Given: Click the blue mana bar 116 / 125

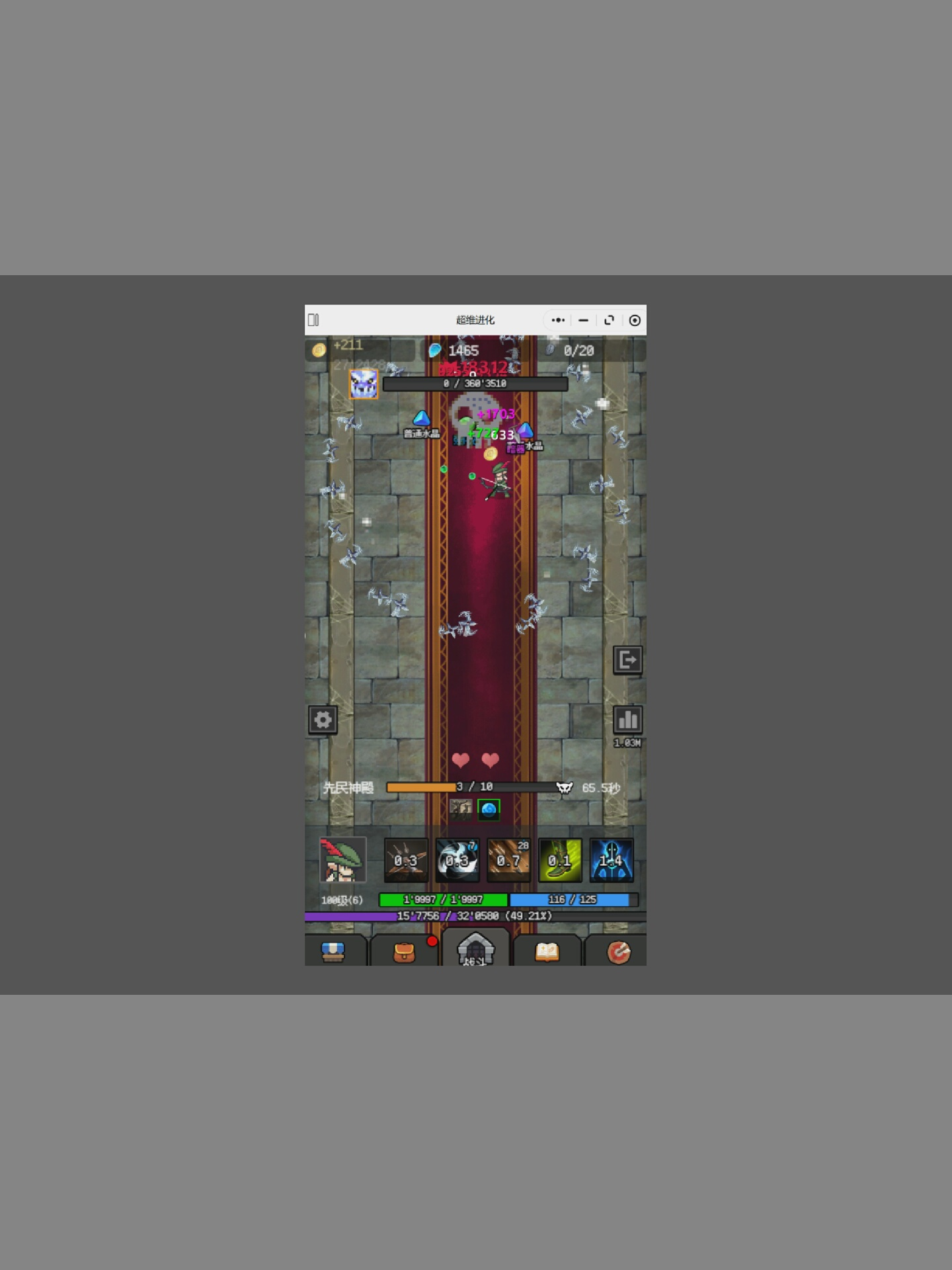Looking at the screenshot, I should (x=573, y=900).
